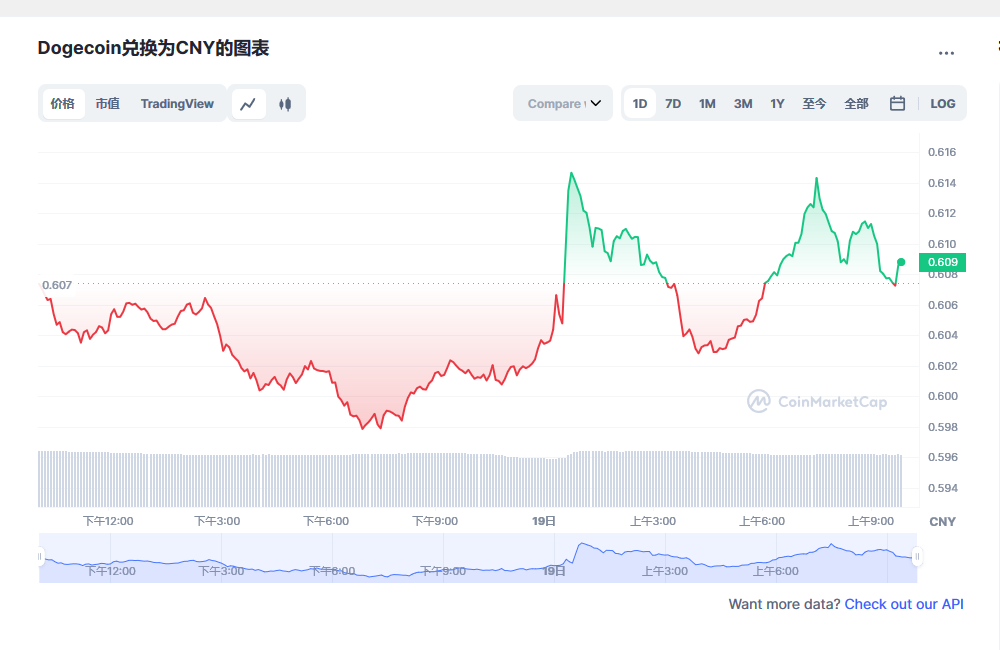Open the three-dot more options menu
The image size is (1000, 650).
[946, 53]
